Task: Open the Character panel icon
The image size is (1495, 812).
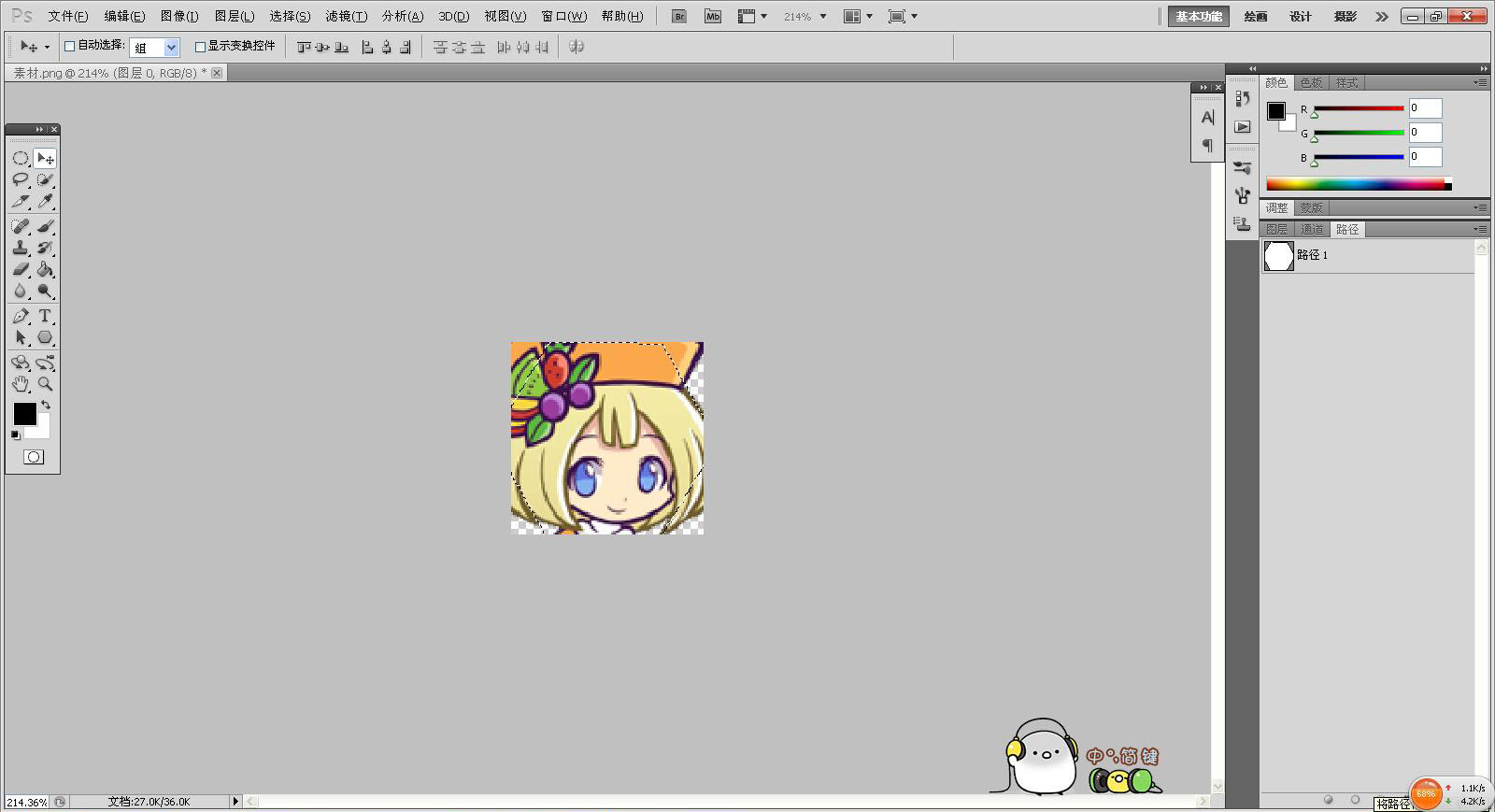Action: pyautogui.click(x=1207, y=118)
